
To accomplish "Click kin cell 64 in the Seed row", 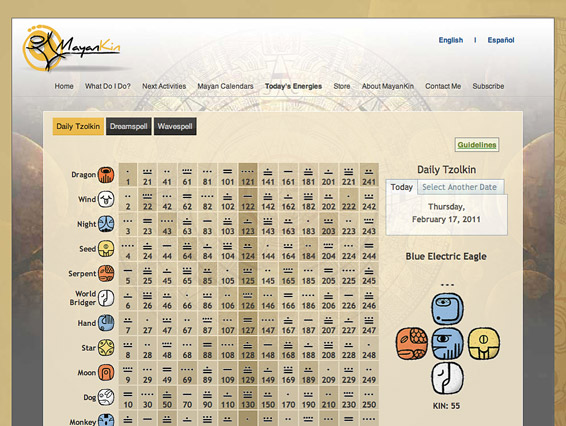I will click(187, 249).
